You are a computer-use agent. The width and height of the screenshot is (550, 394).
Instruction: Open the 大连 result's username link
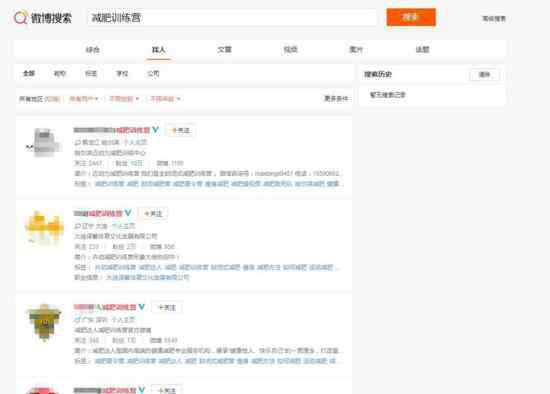98,213
